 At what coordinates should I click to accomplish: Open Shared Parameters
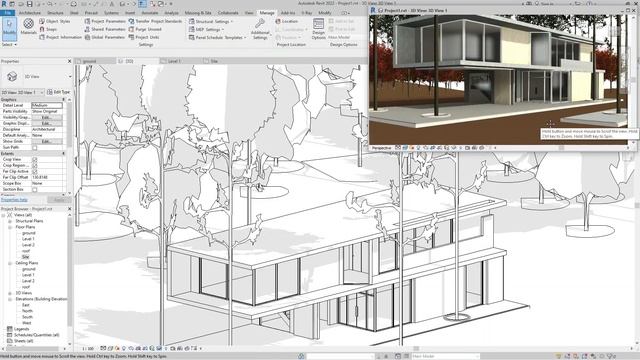tap(105, 29)
